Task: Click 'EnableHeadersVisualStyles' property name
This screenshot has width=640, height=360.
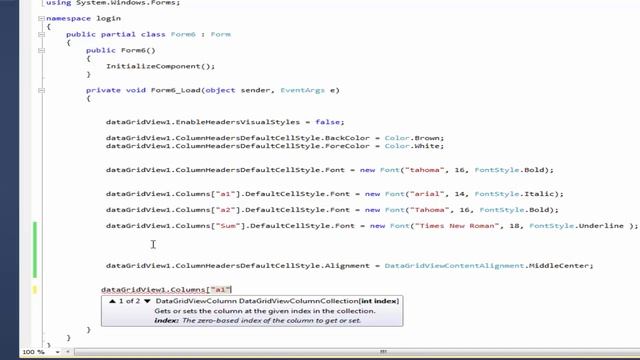Action: click(237, 122)
